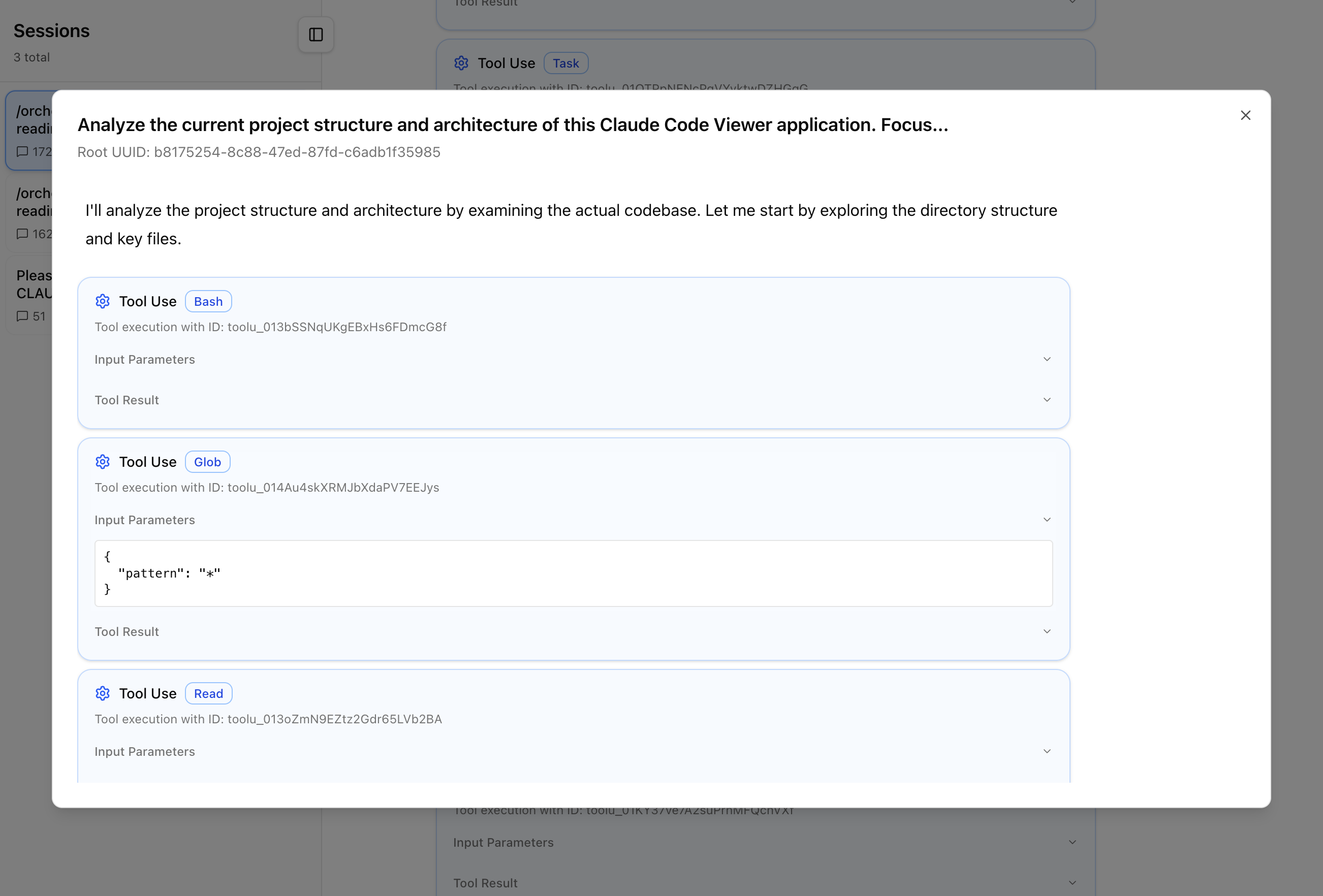Screen dimensions: 1323x896
Task: Click the Task tool badge in the background
Action: (565, 63)
